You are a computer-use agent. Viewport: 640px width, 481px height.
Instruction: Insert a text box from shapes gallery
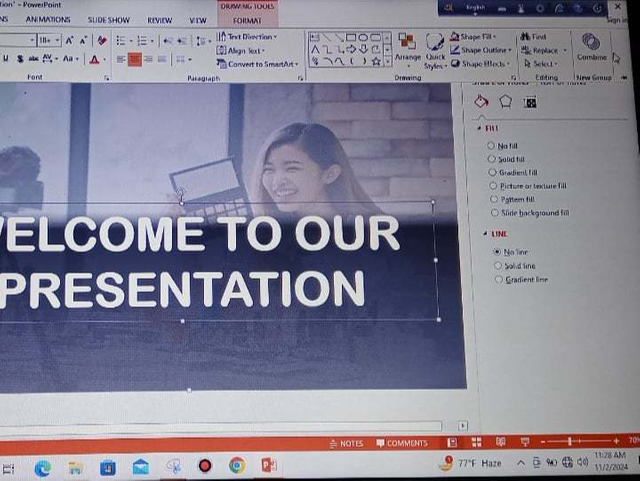click(x=315, y=38)
